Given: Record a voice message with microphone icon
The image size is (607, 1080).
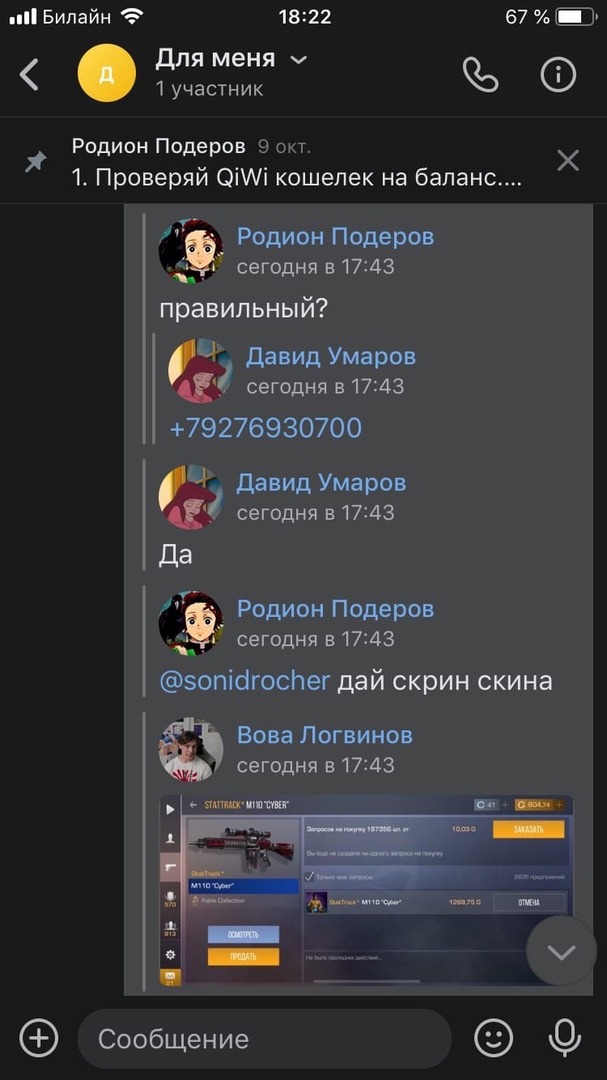Looking at the screenshot, I should (x=564, y=1037).
